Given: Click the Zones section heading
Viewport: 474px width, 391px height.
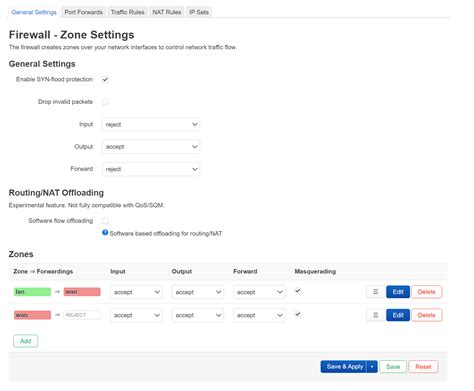Looking at the screenshot, I should click(21, 254).
